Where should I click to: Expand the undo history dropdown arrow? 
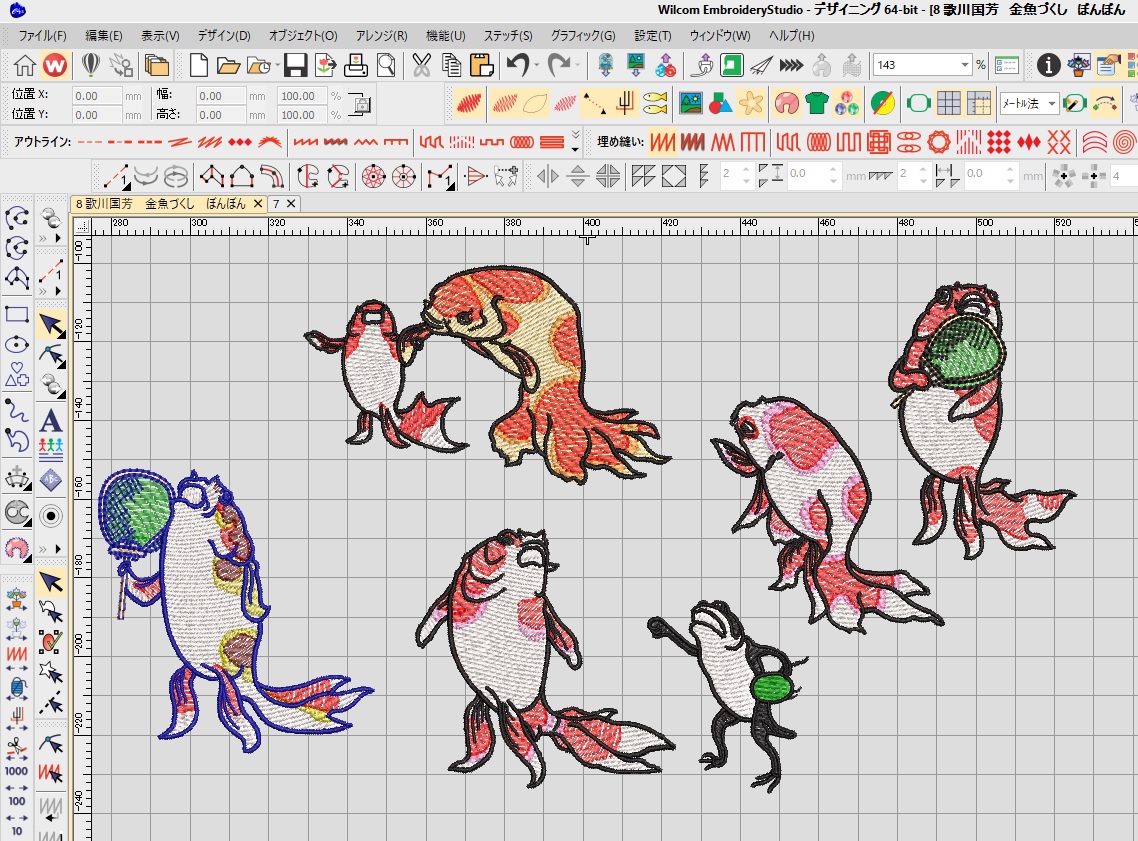coord(536,66)
